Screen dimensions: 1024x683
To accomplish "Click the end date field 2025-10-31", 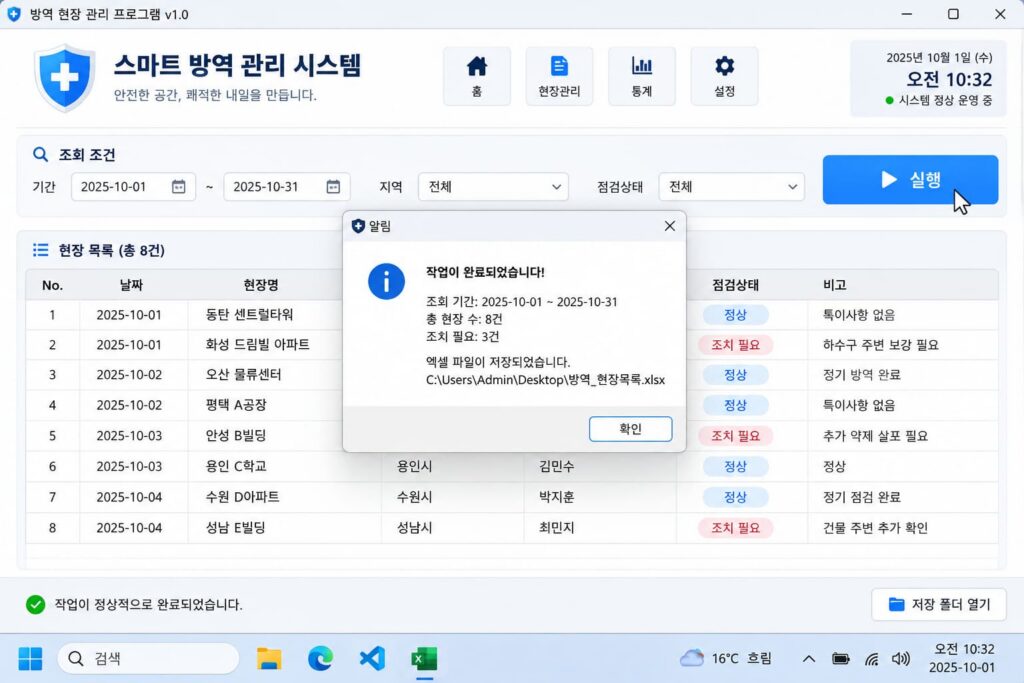I will tap(287, 187).
